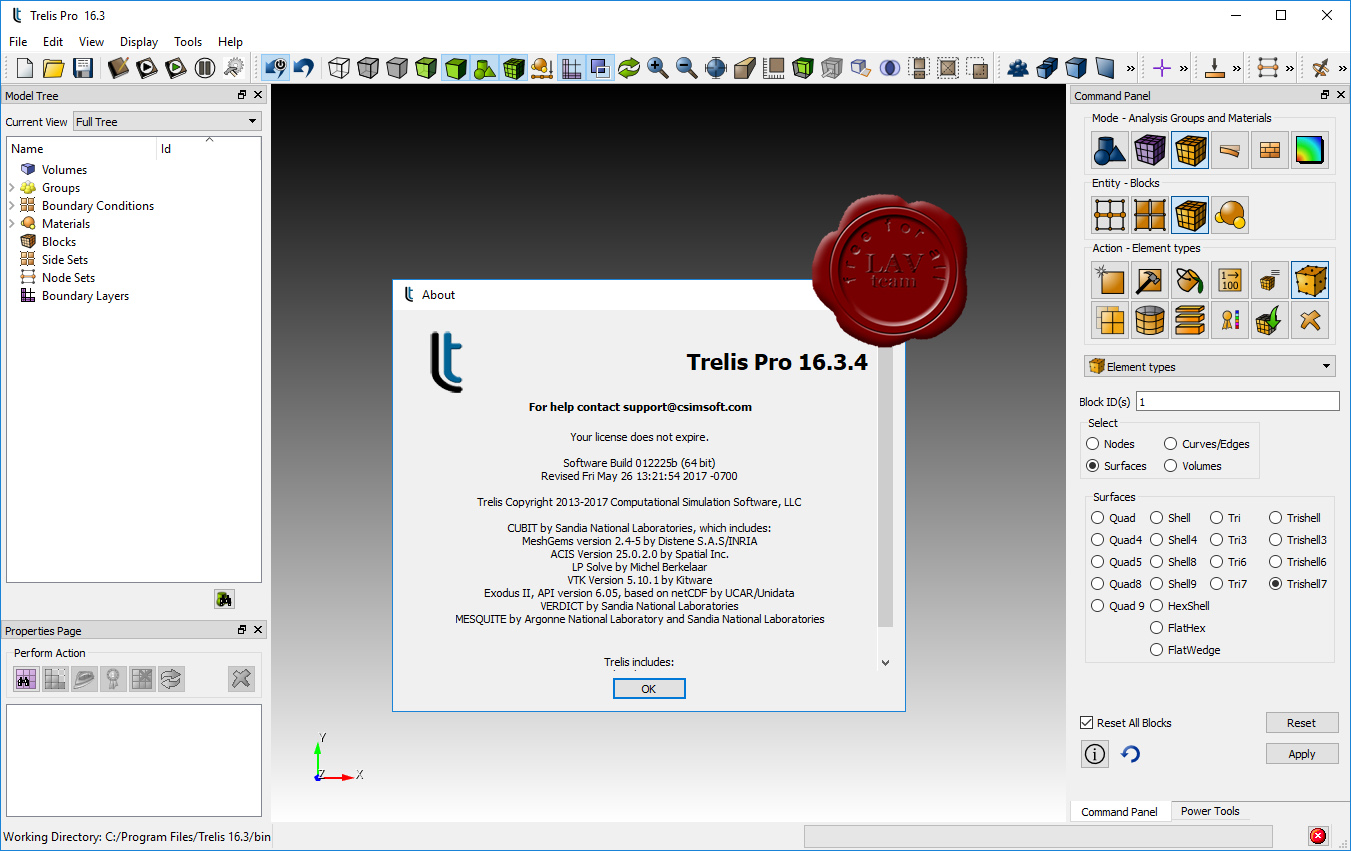Select the Geometry mode shapes icon
Screen dimensions: 1351x851
pos(1110,150)
